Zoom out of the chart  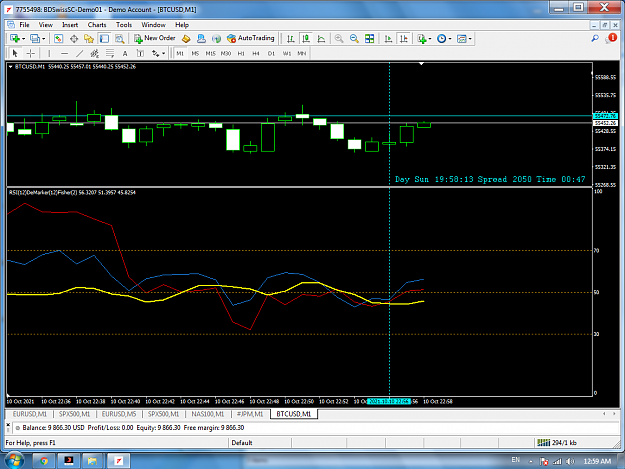(x=354, y=39)
